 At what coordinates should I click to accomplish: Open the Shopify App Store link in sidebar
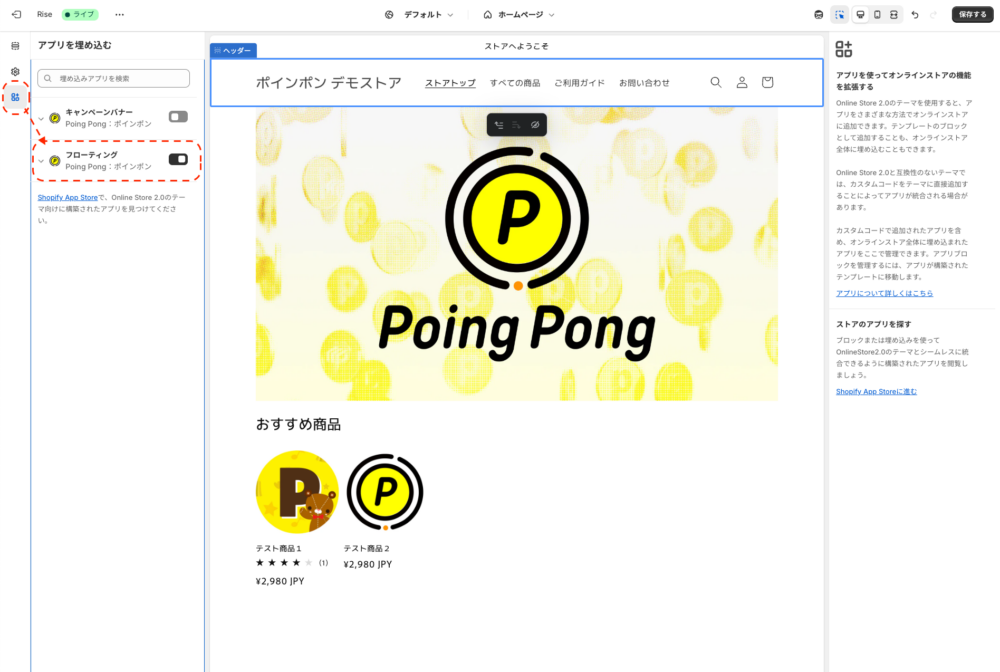68,198
